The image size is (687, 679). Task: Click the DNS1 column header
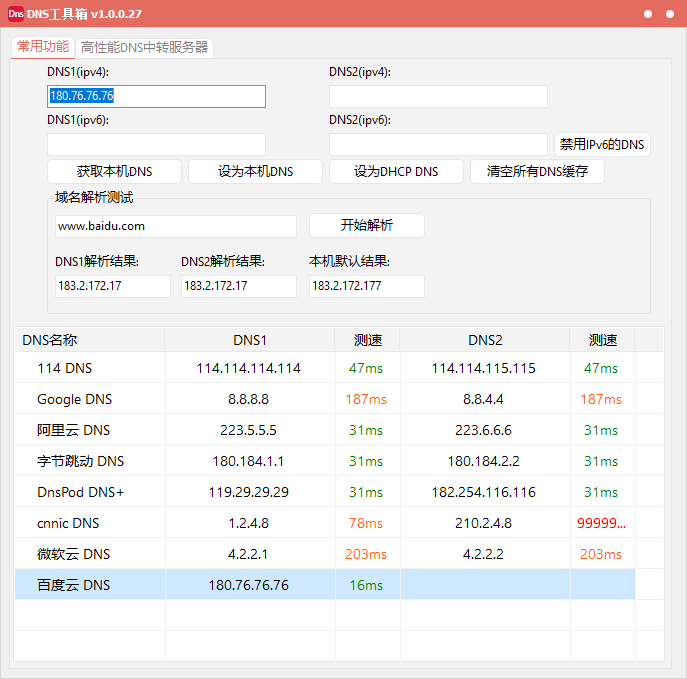[250, 340]
